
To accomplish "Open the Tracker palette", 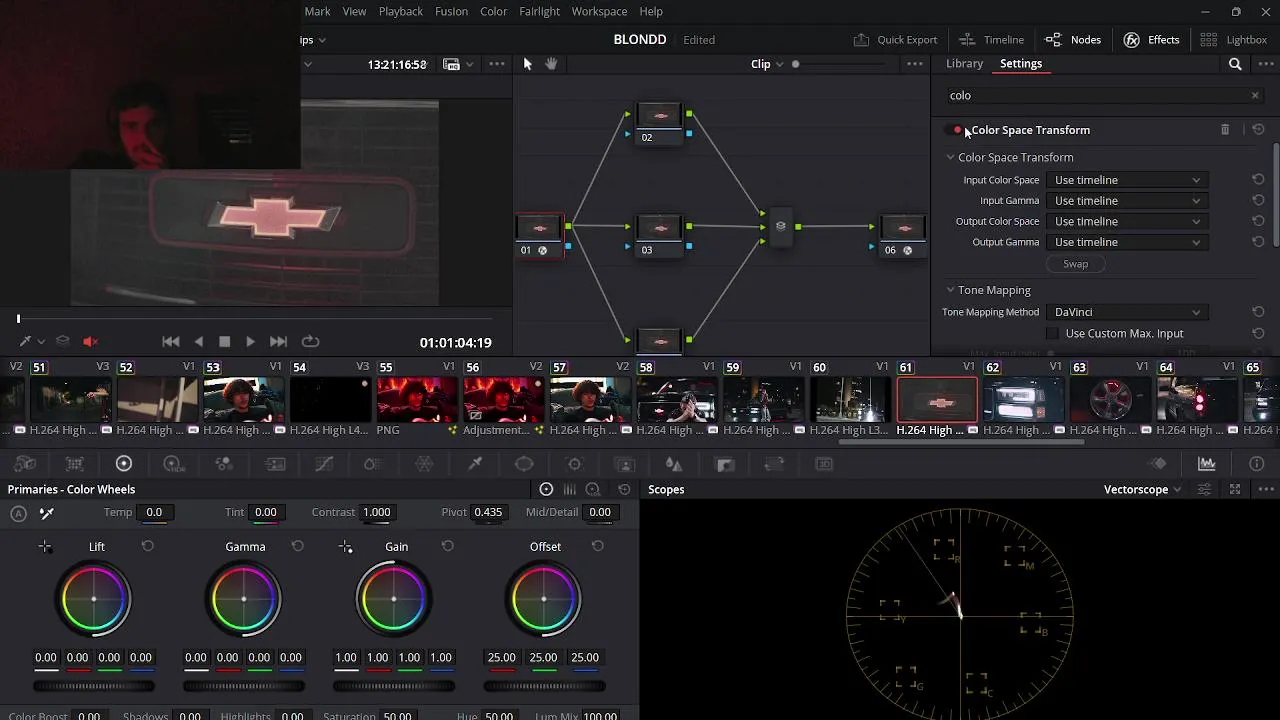I will click(x=574, y=464).
